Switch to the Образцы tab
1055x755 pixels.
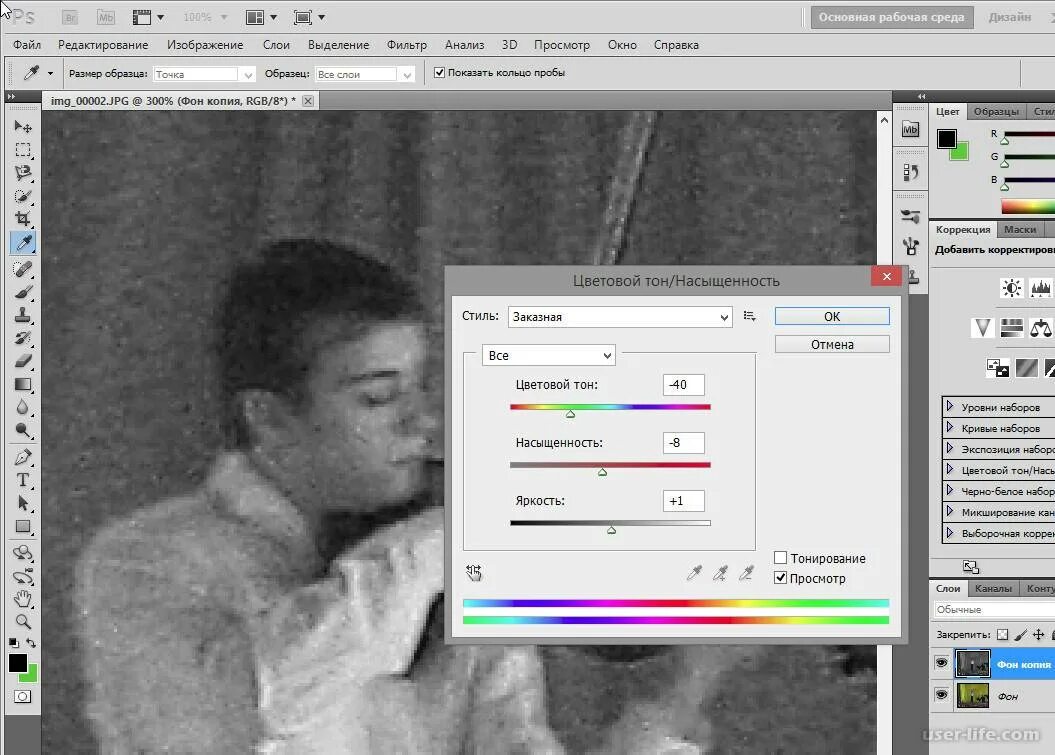[x=996, y=111]
